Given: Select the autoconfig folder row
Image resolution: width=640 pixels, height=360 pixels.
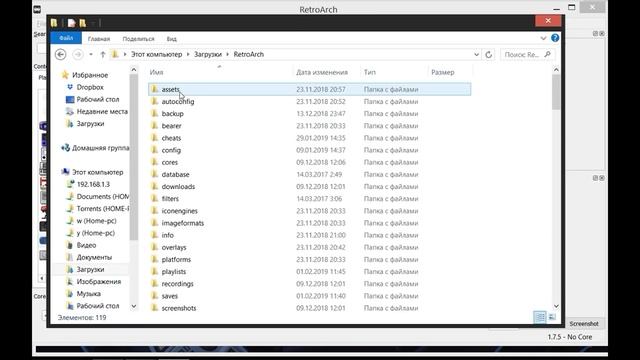Looking at the screenshot, I should tap(309, 101).
